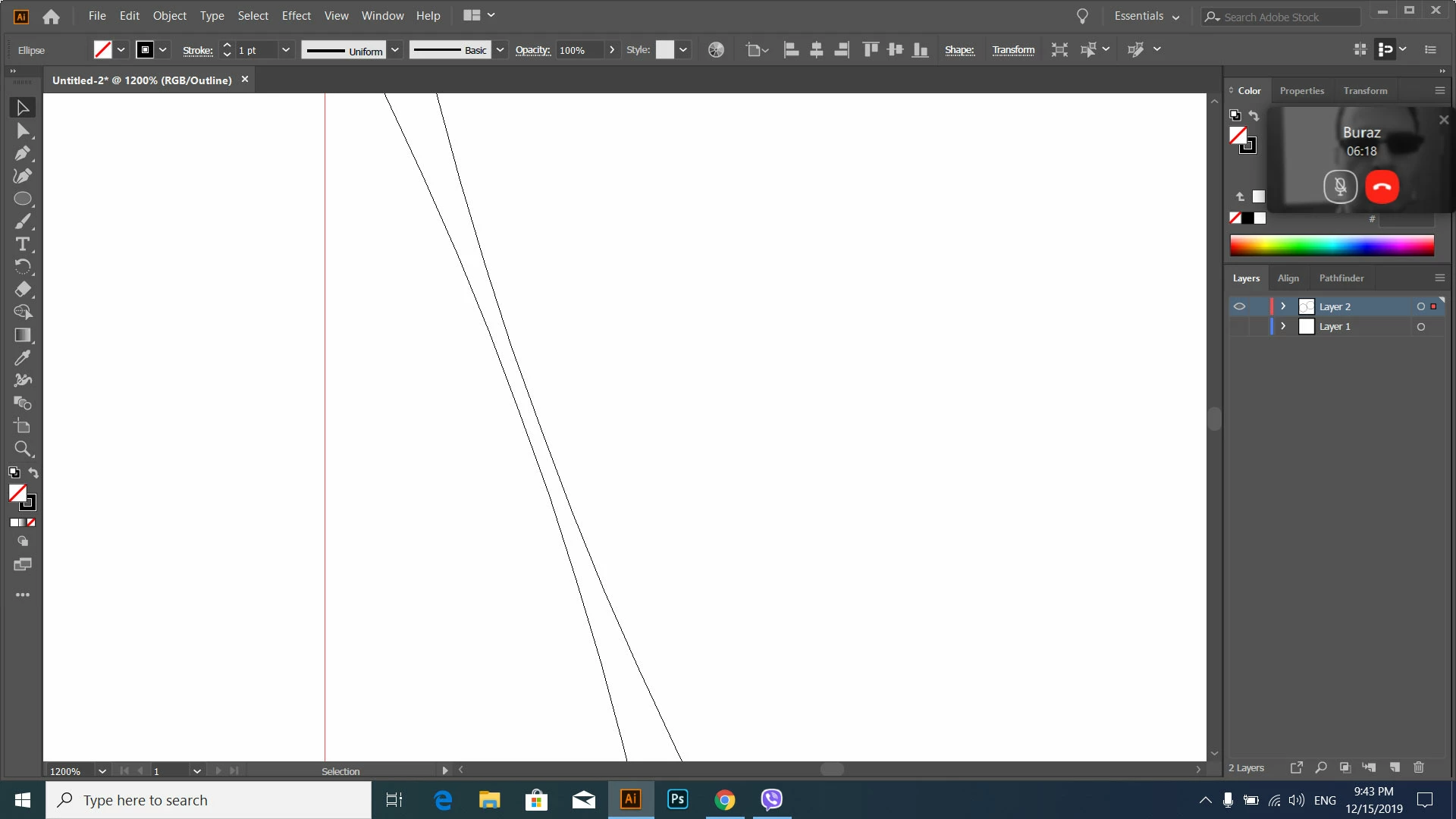Open the Transform link in control bar
Viewport: 1456px width, 819px height.
point(1013,50)
